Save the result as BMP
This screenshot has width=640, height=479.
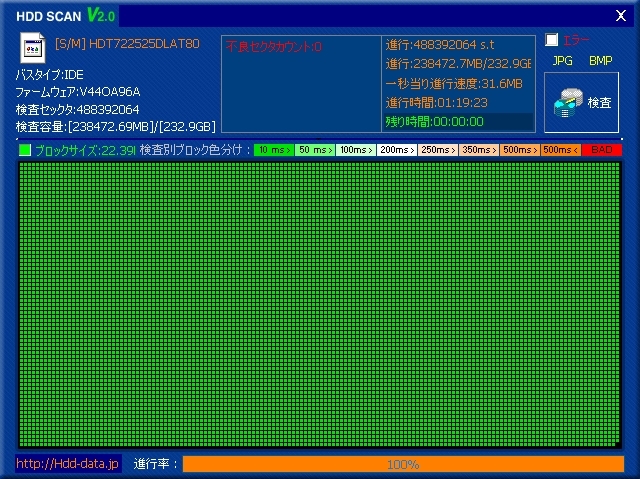(x=600, y=61)
